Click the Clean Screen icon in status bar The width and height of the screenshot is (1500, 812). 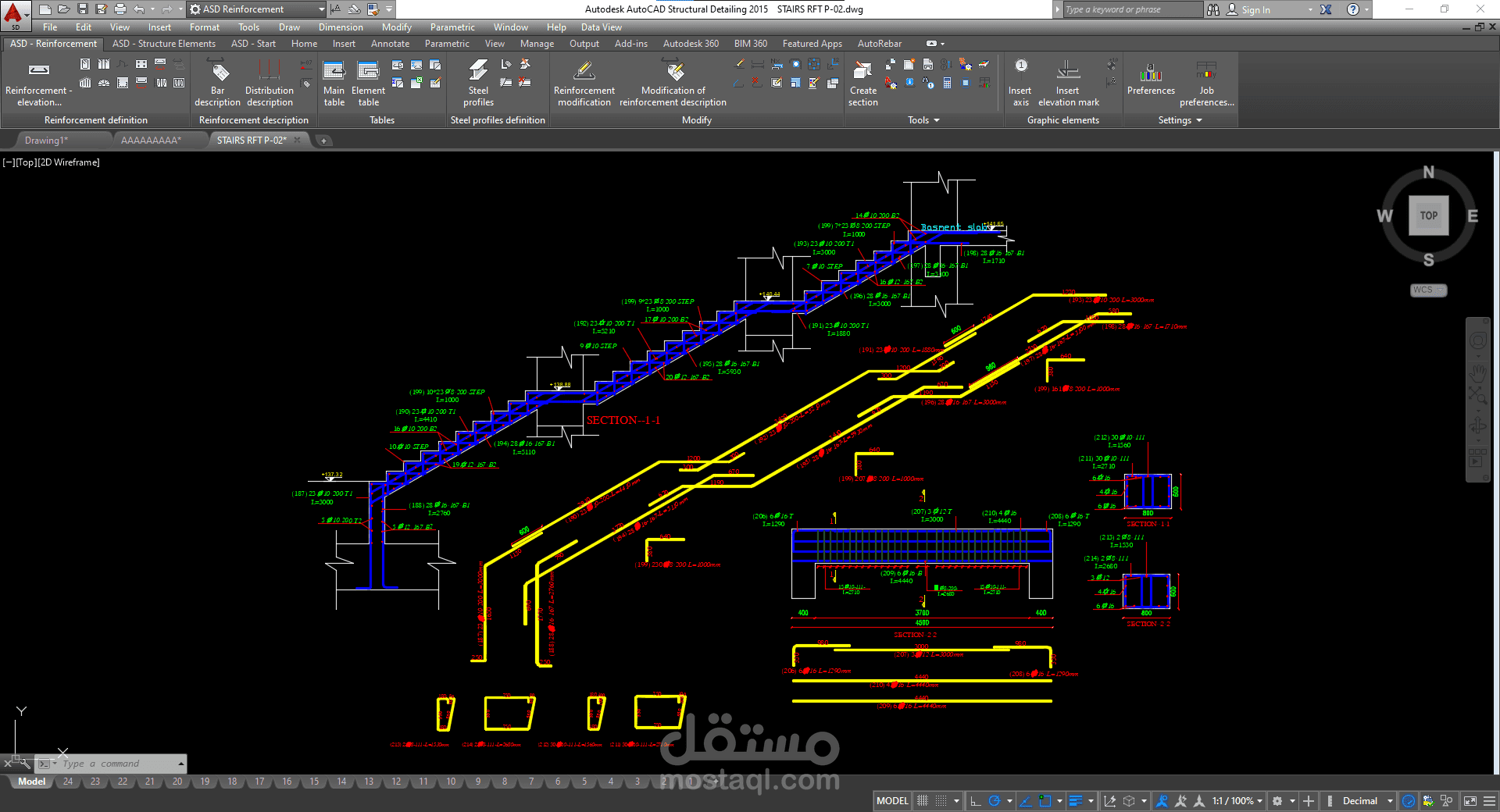[x=1470, y=801]
